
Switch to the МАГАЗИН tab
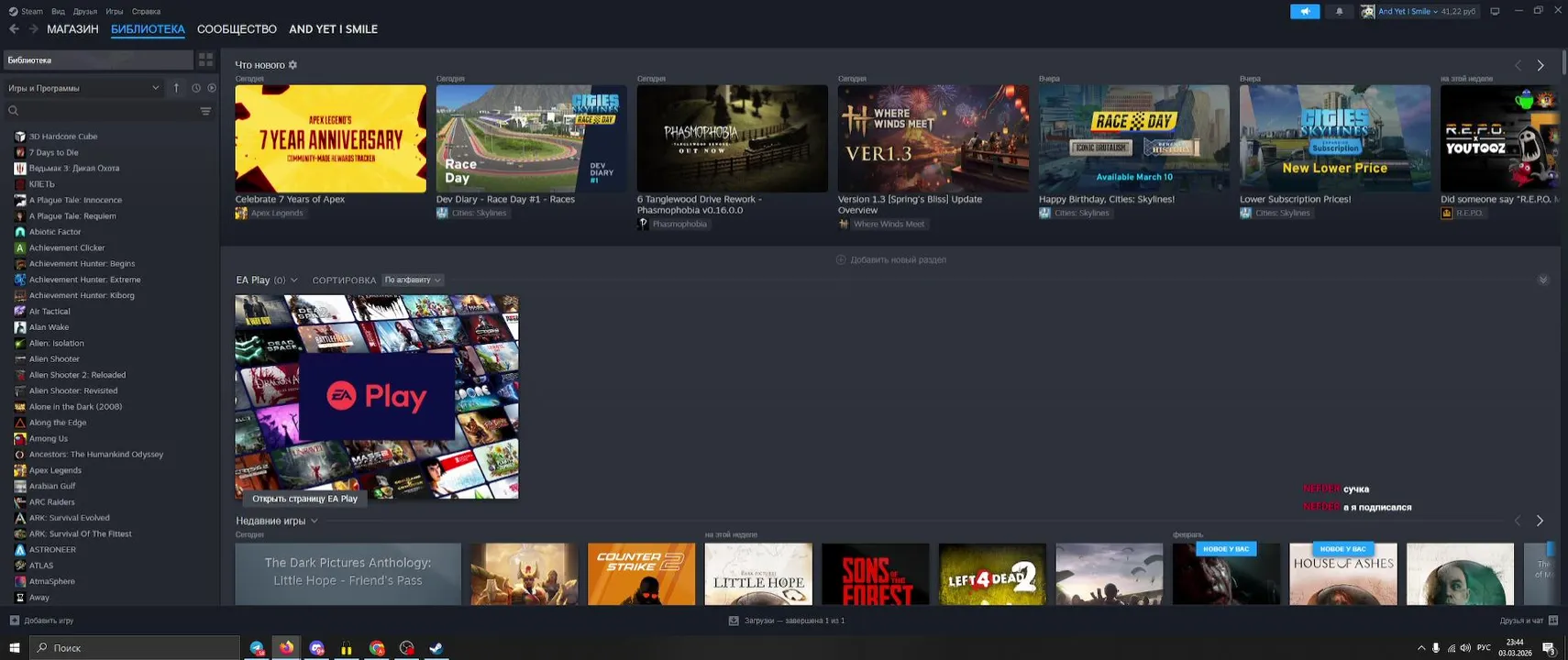pos(72,29)
